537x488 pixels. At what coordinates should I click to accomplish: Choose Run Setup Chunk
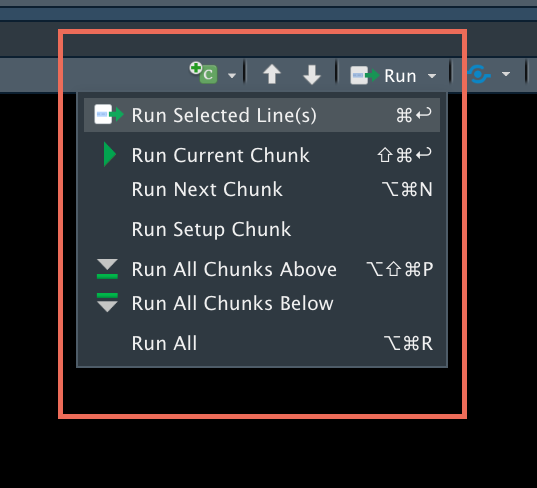click(262, 229)
